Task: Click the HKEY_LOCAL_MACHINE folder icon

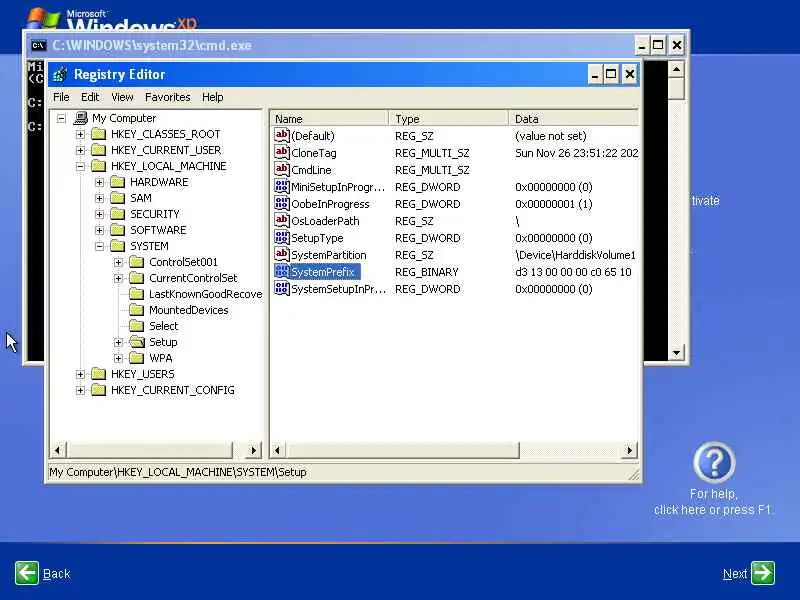Action: tap(98, 166)
